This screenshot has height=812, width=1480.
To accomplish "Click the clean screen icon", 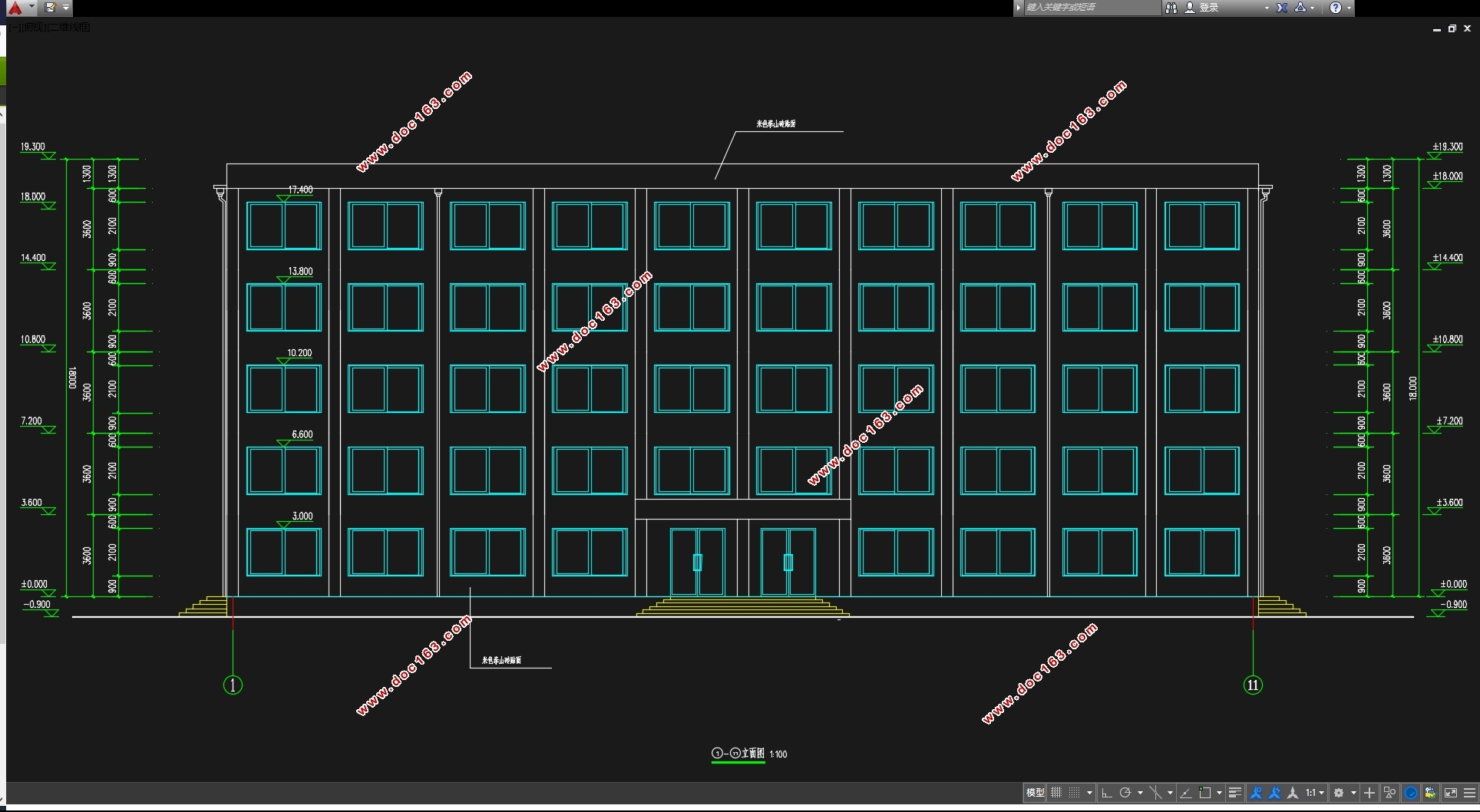I will point(1451,793).
